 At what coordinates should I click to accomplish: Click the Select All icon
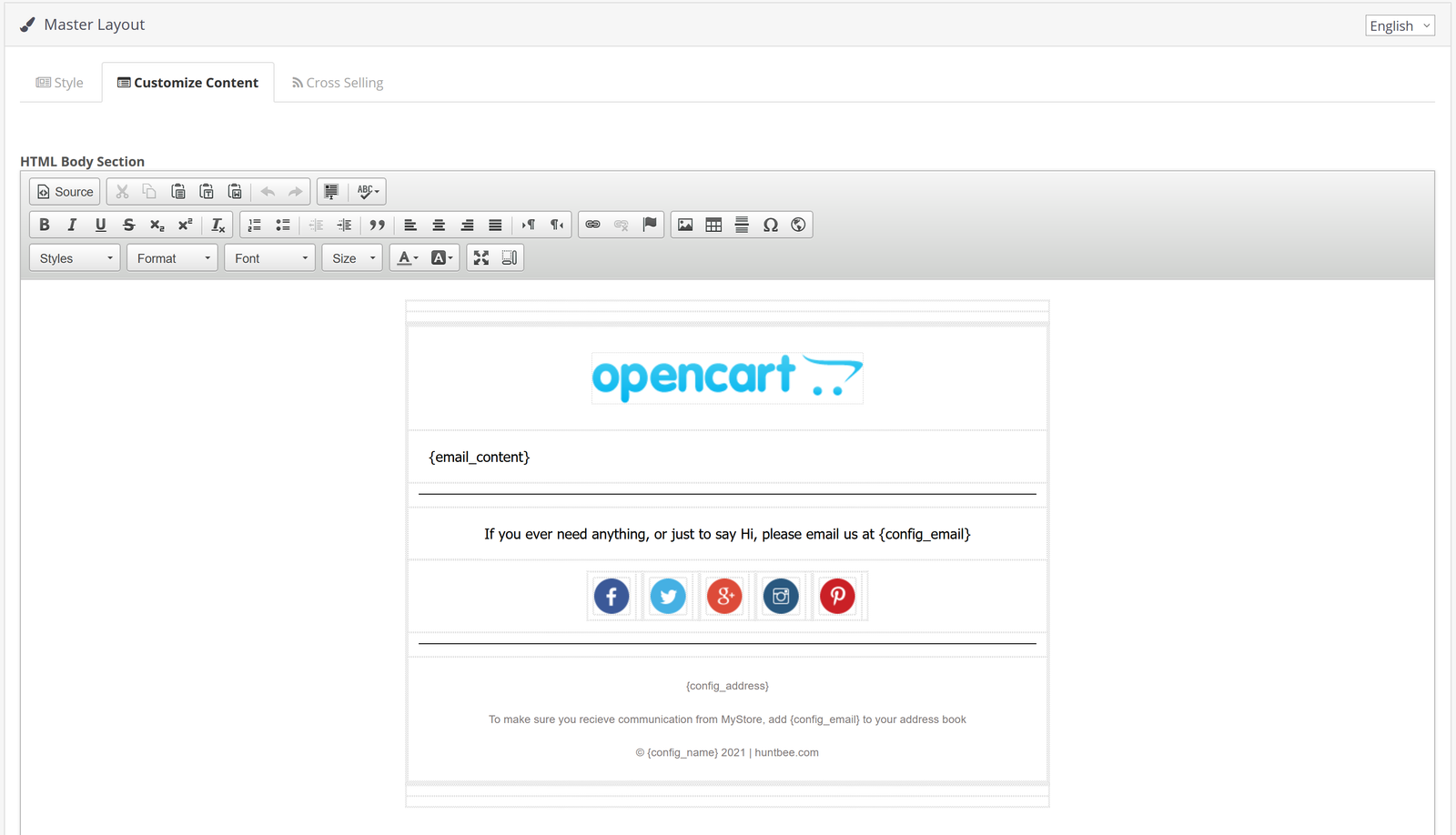coord(331,192)
